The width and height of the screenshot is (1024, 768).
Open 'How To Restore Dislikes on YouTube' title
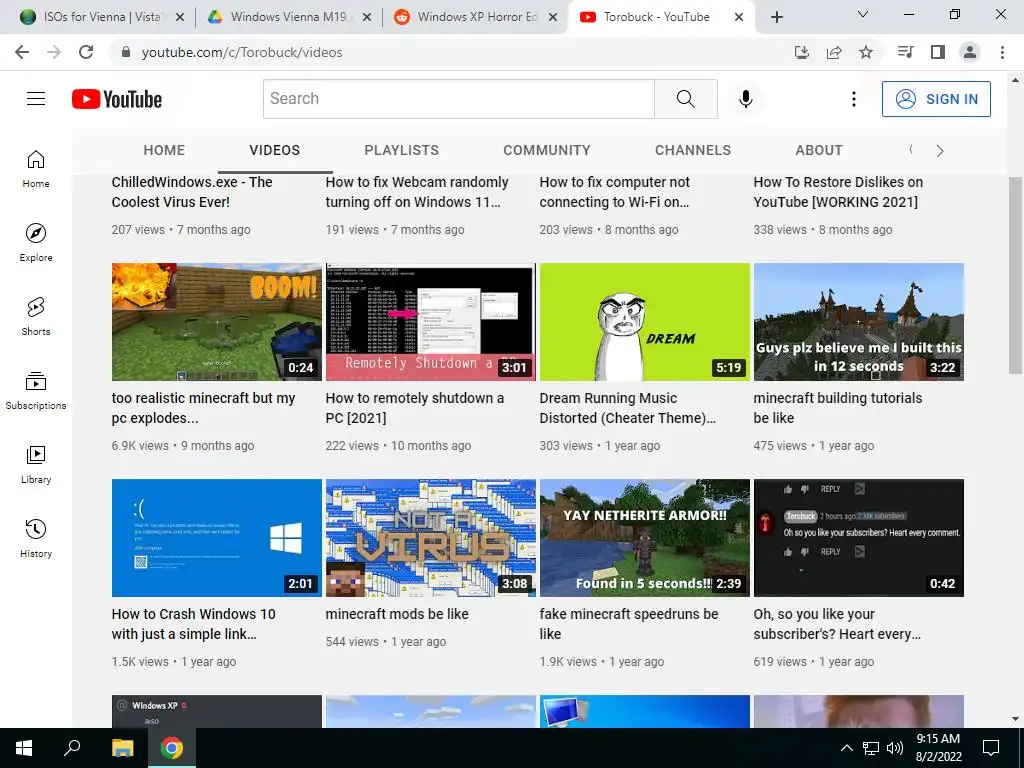click(838, 192)
